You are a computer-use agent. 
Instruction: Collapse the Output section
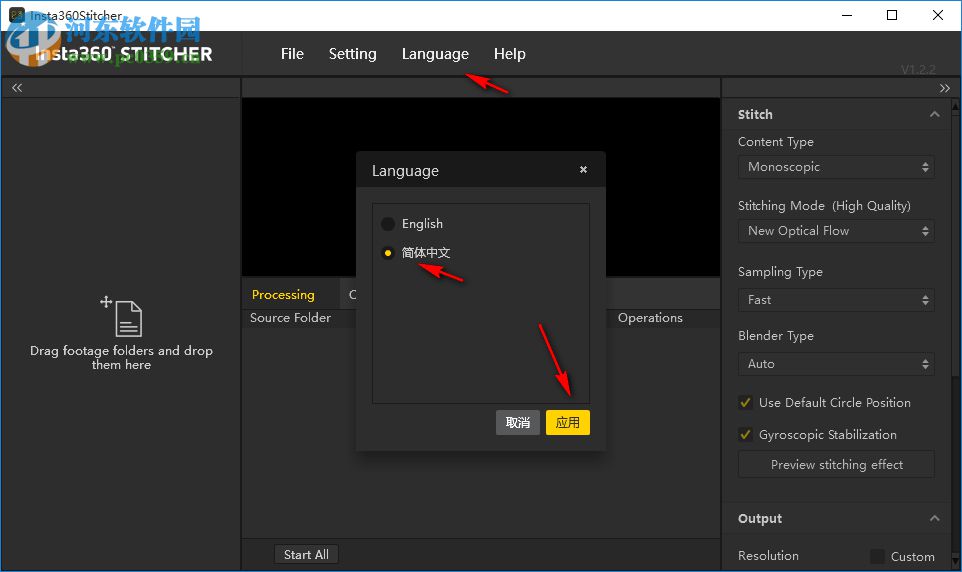[x=934, y=518]
